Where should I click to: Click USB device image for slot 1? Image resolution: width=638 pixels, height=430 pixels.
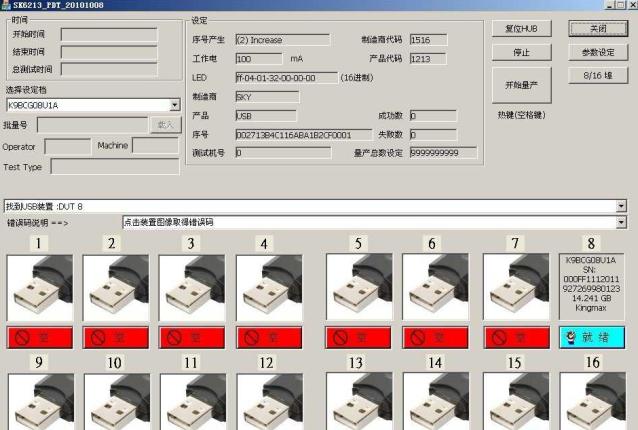click(x=40, y=288)
